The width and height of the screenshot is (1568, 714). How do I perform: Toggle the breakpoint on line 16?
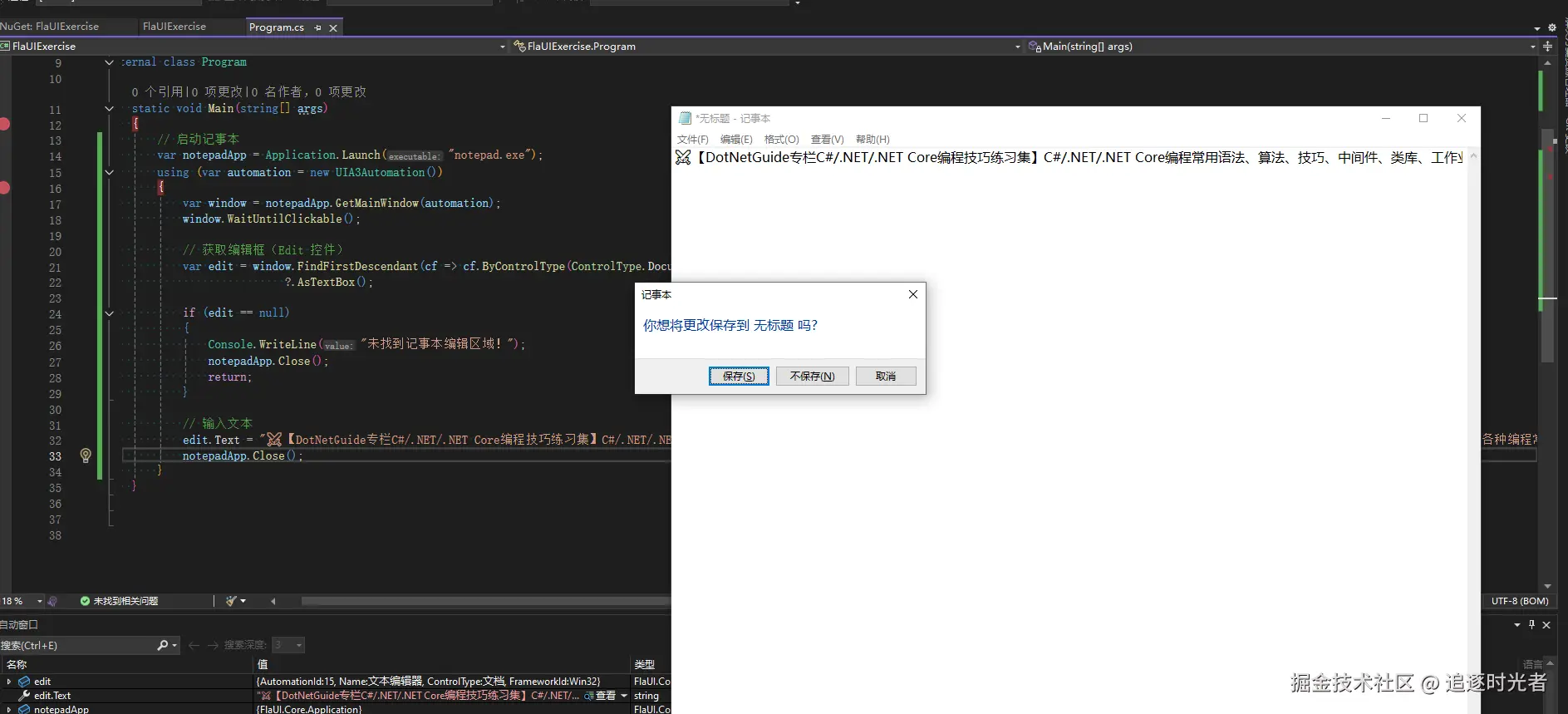(x=4, y=188)
